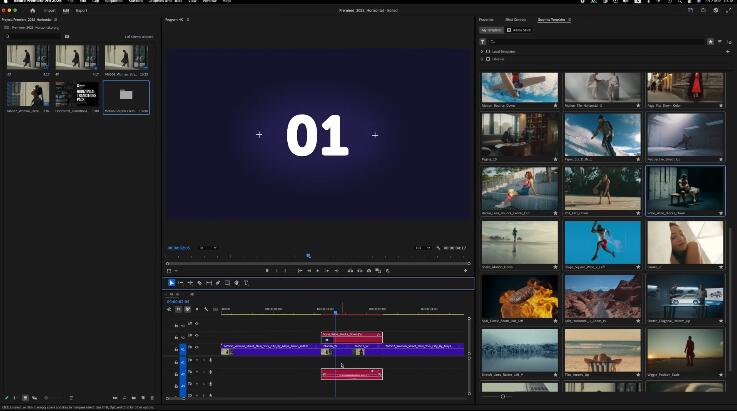Open timeline display settings wrench

[x=206, y=309]
